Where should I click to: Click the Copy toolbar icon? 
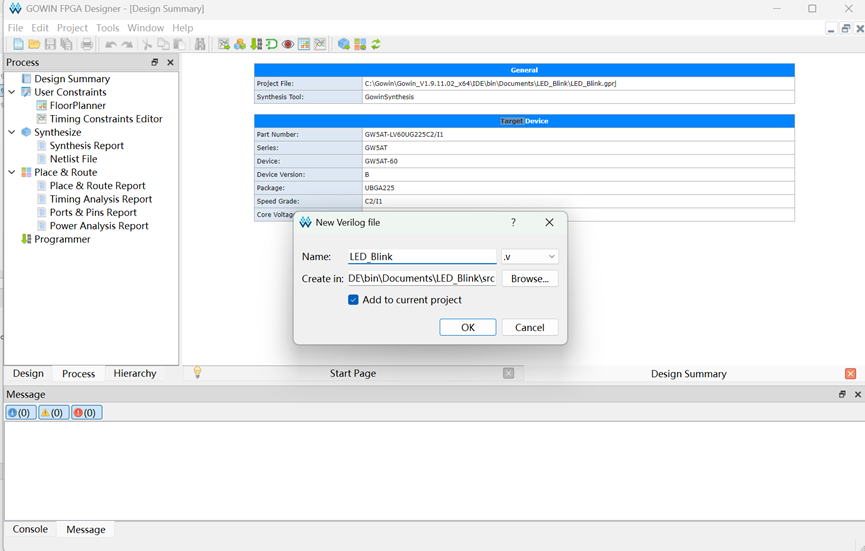(163, 44)
